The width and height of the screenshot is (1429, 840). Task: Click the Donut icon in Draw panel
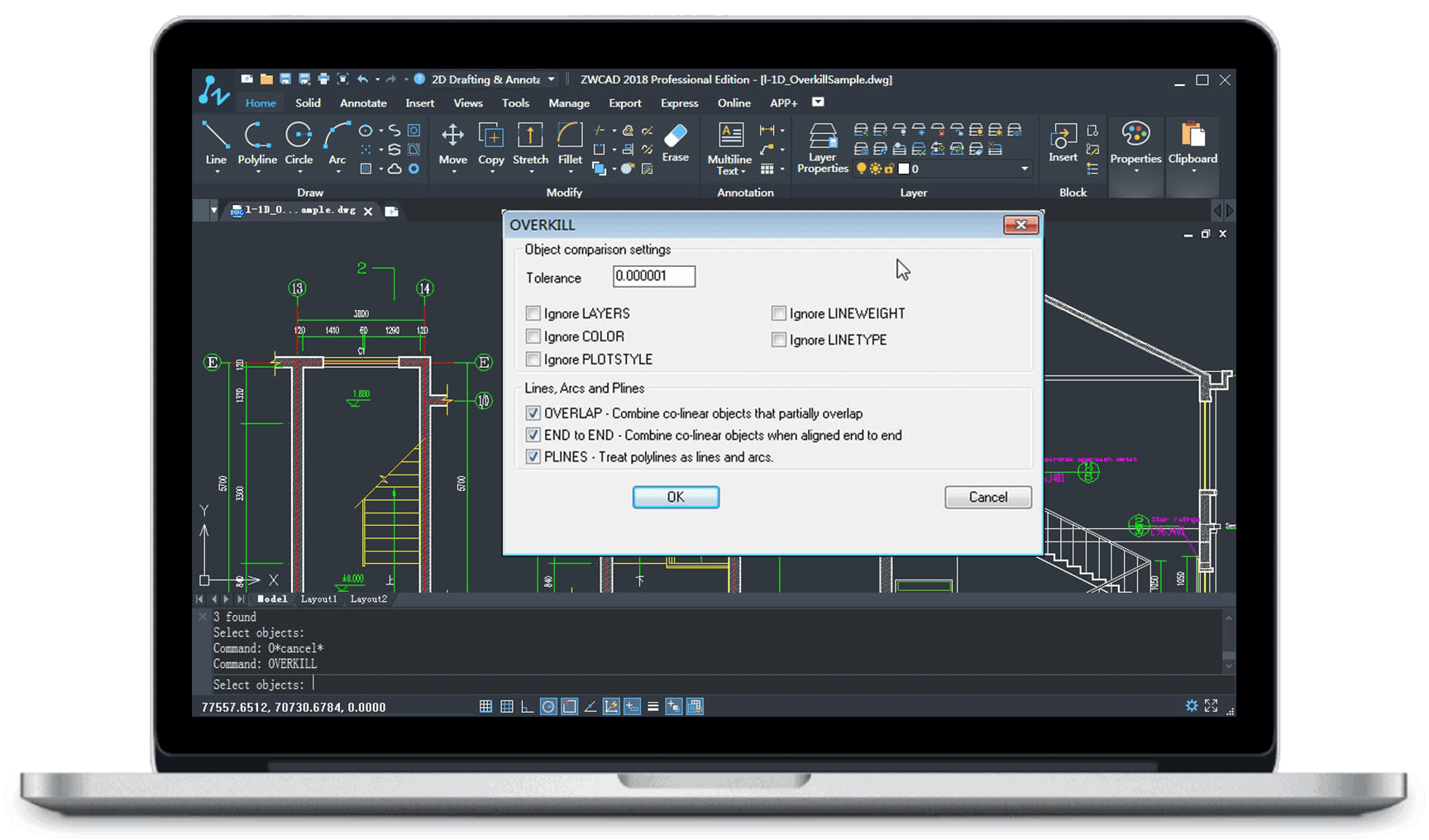click(413, 169)
